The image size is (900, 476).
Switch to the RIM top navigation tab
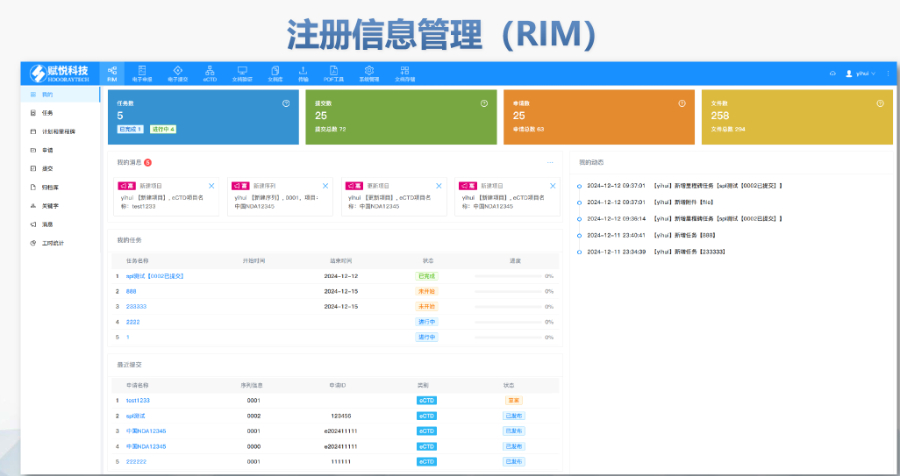tap(112, 73)
